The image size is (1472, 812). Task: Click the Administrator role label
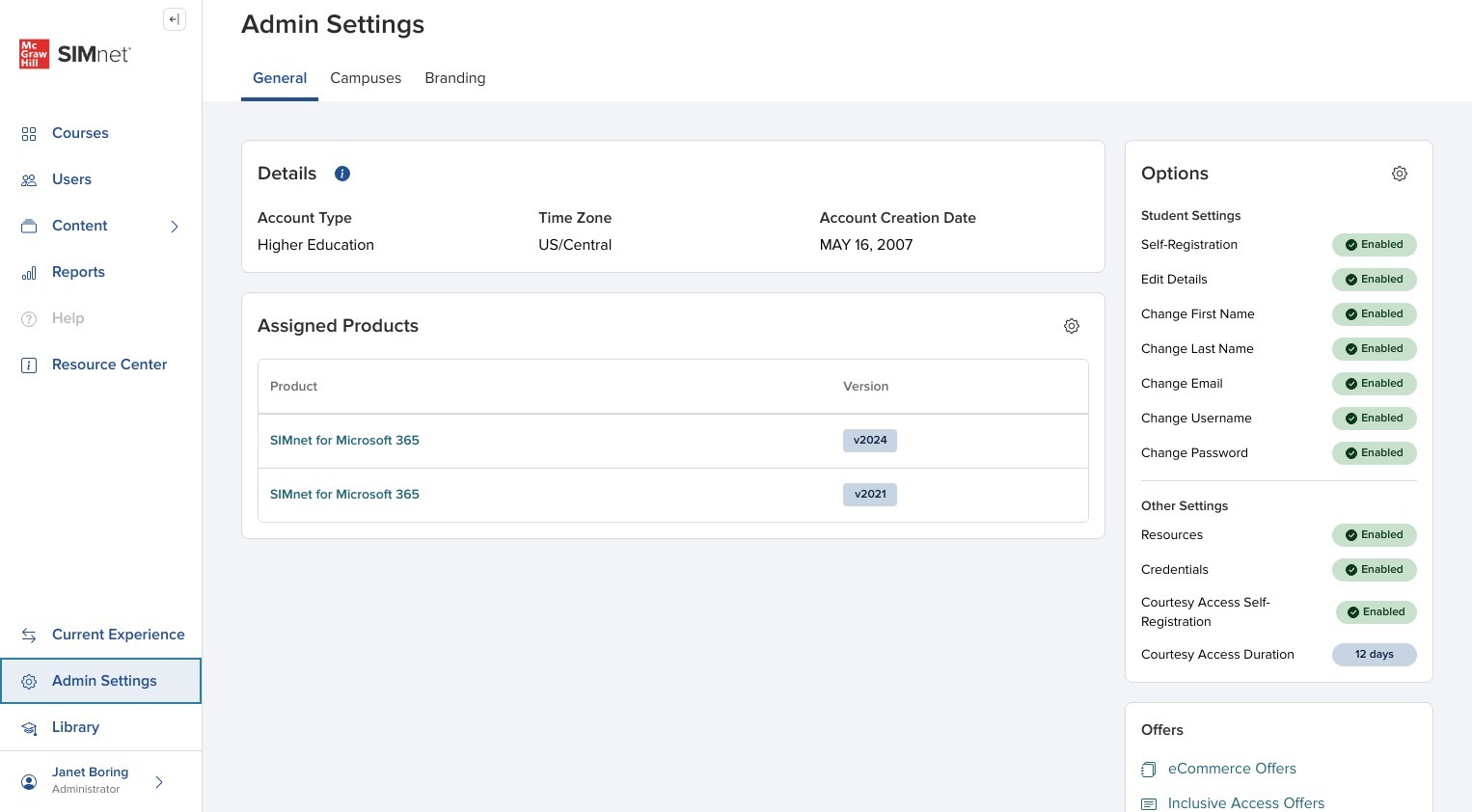86,789
